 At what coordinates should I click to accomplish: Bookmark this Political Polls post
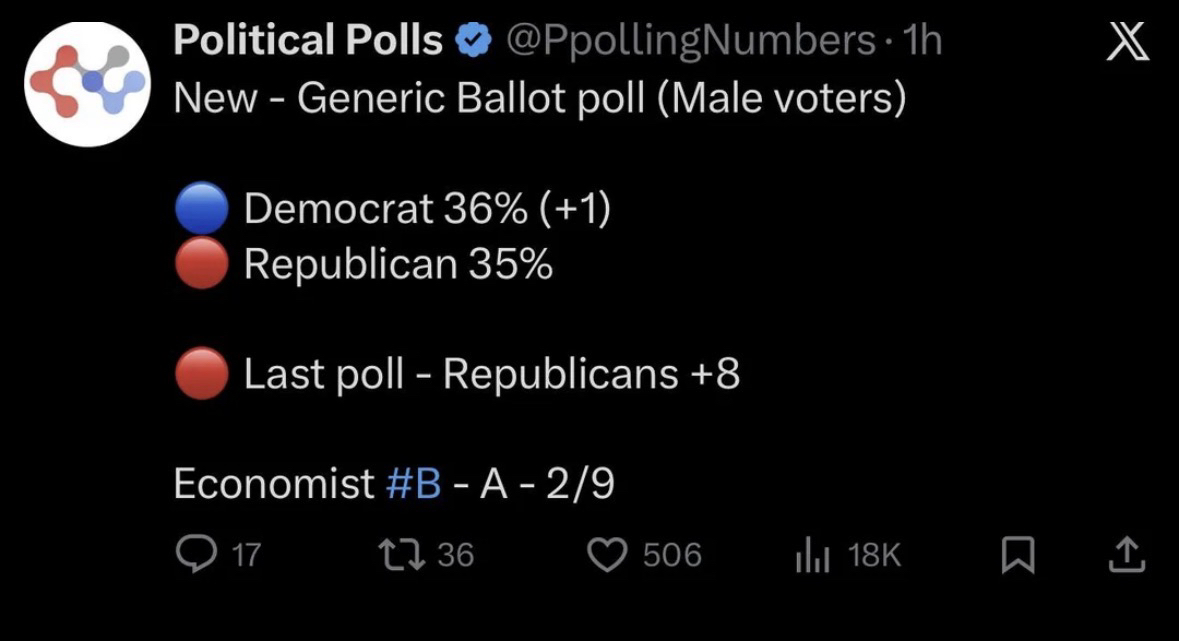pos(1015,555)
